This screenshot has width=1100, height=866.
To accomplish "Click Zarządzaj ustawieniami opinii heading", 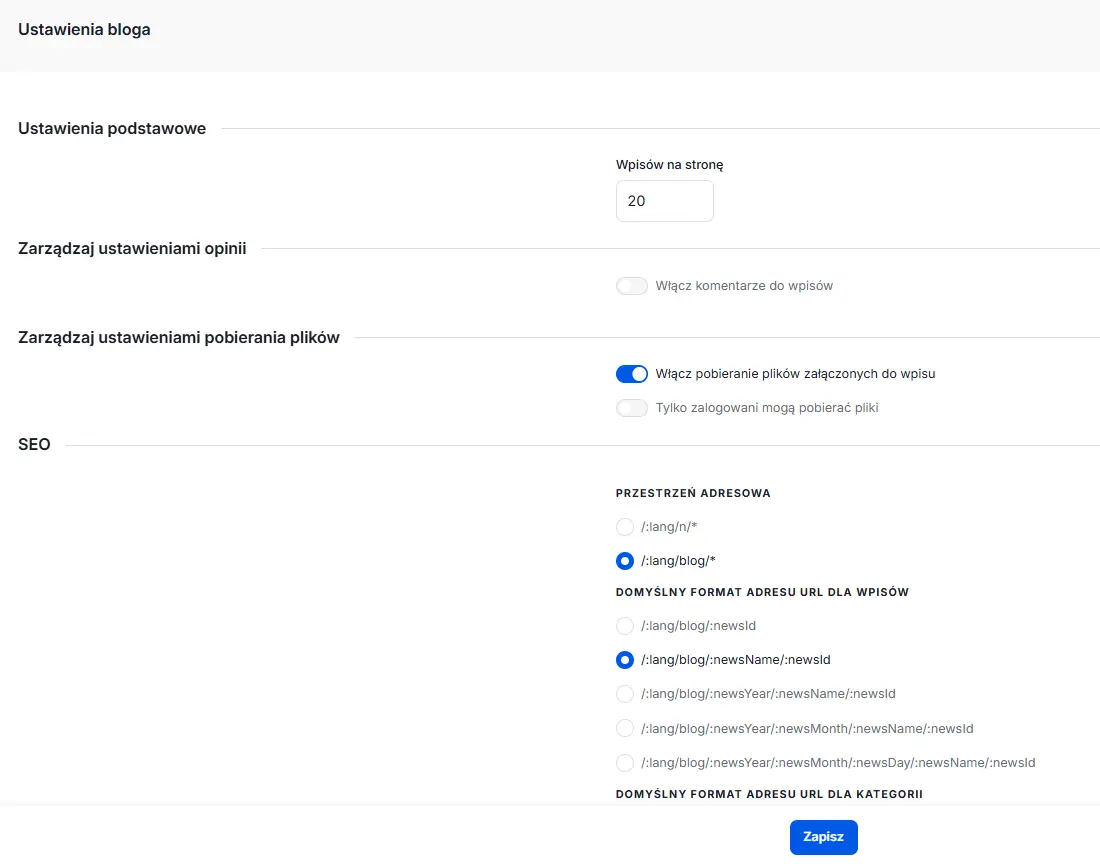I will (132, 248).
